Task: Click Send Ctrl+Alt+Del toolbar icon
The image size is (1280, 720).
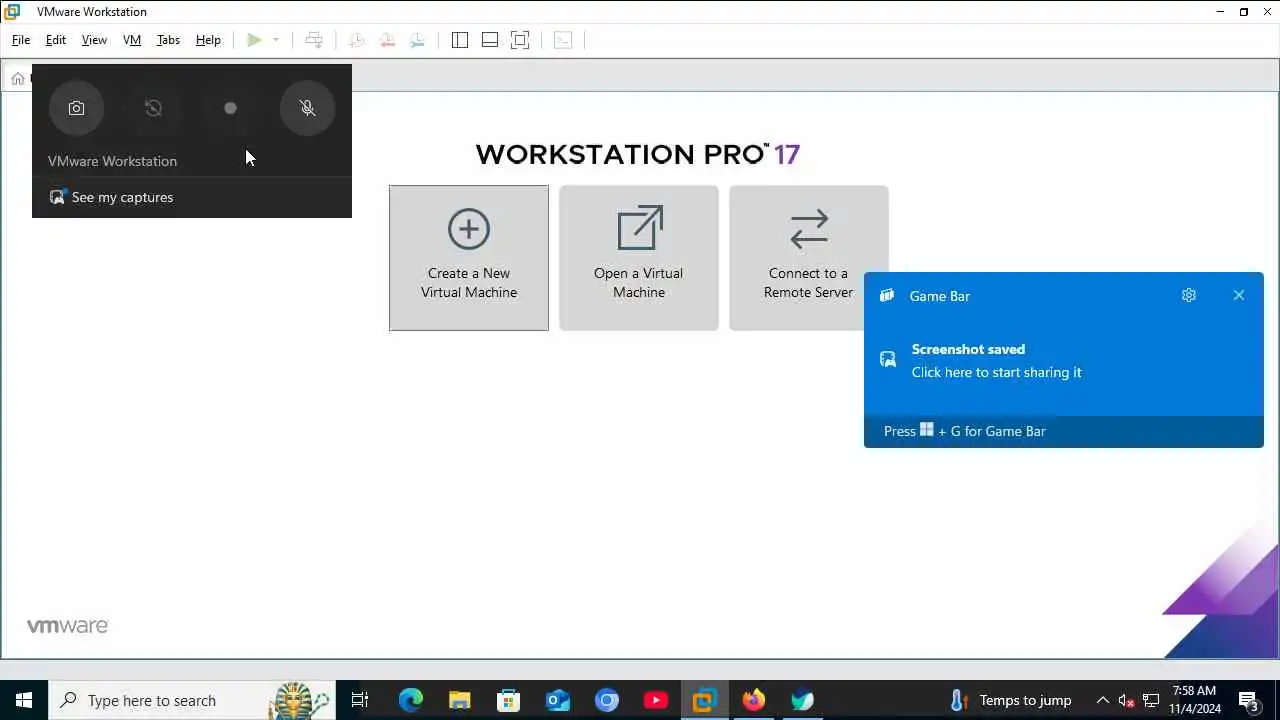Action: [x=314, y=40]
